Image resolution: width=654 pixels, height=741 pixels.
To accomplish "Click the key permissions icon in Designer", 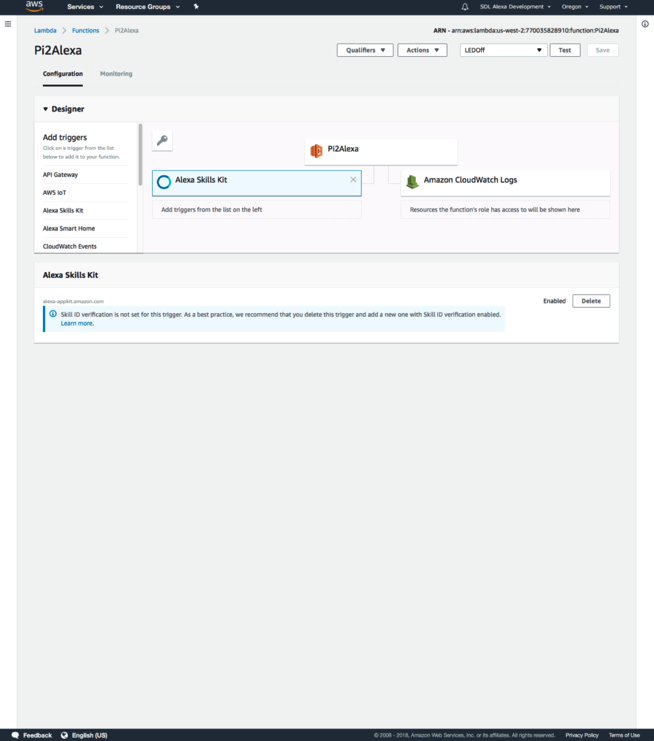I will 162,141.
